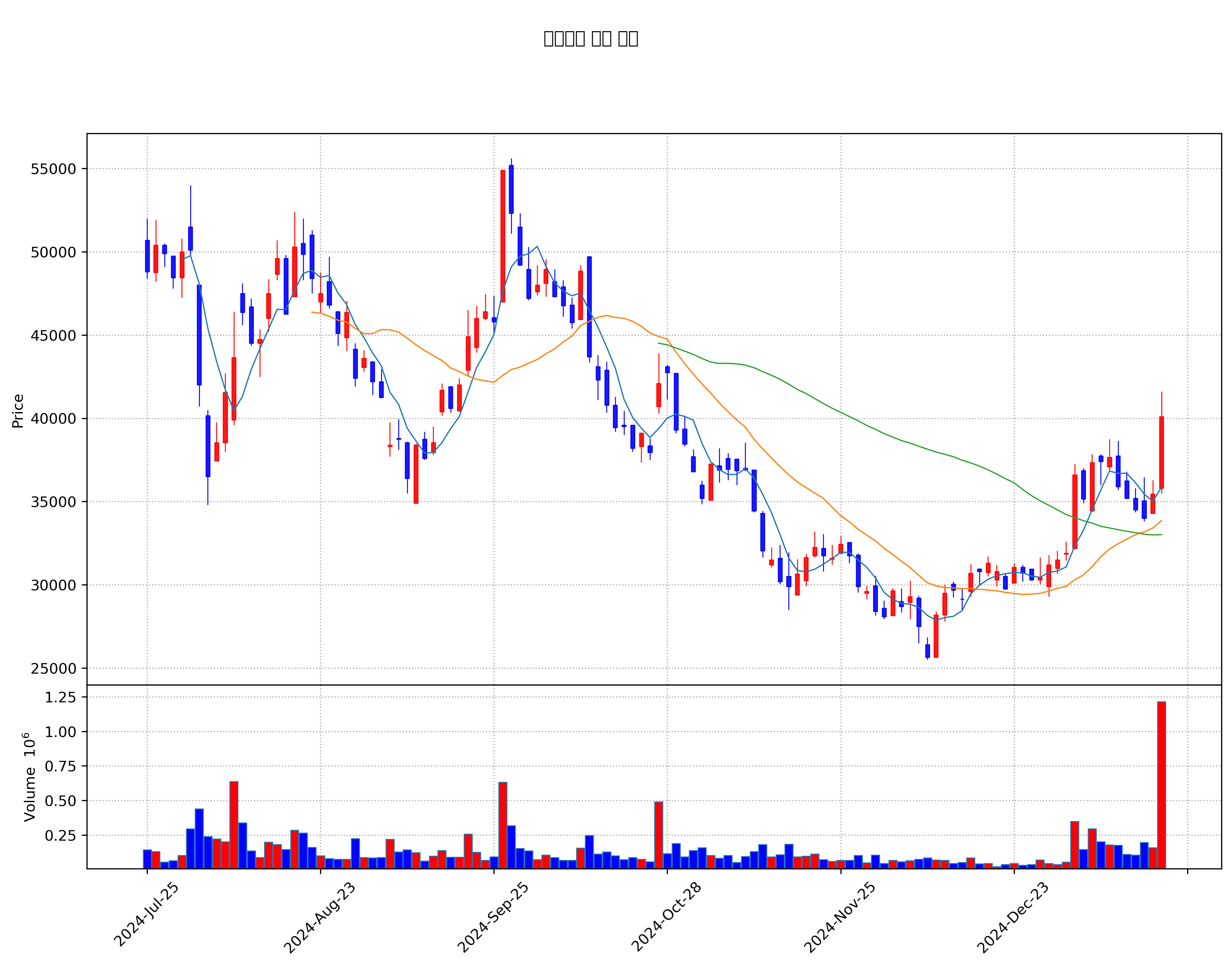Screen dimensions: 1232x966
Task: Click the tall red candlestick reaching 55000
Action: tap(503, 236)
